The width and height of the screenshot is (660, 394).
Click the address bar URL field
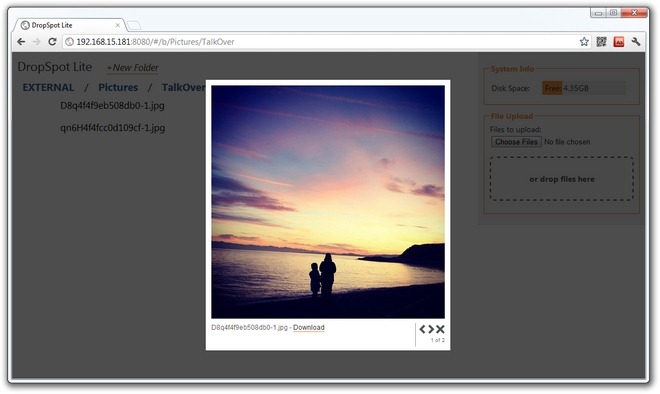pos(320,42)
